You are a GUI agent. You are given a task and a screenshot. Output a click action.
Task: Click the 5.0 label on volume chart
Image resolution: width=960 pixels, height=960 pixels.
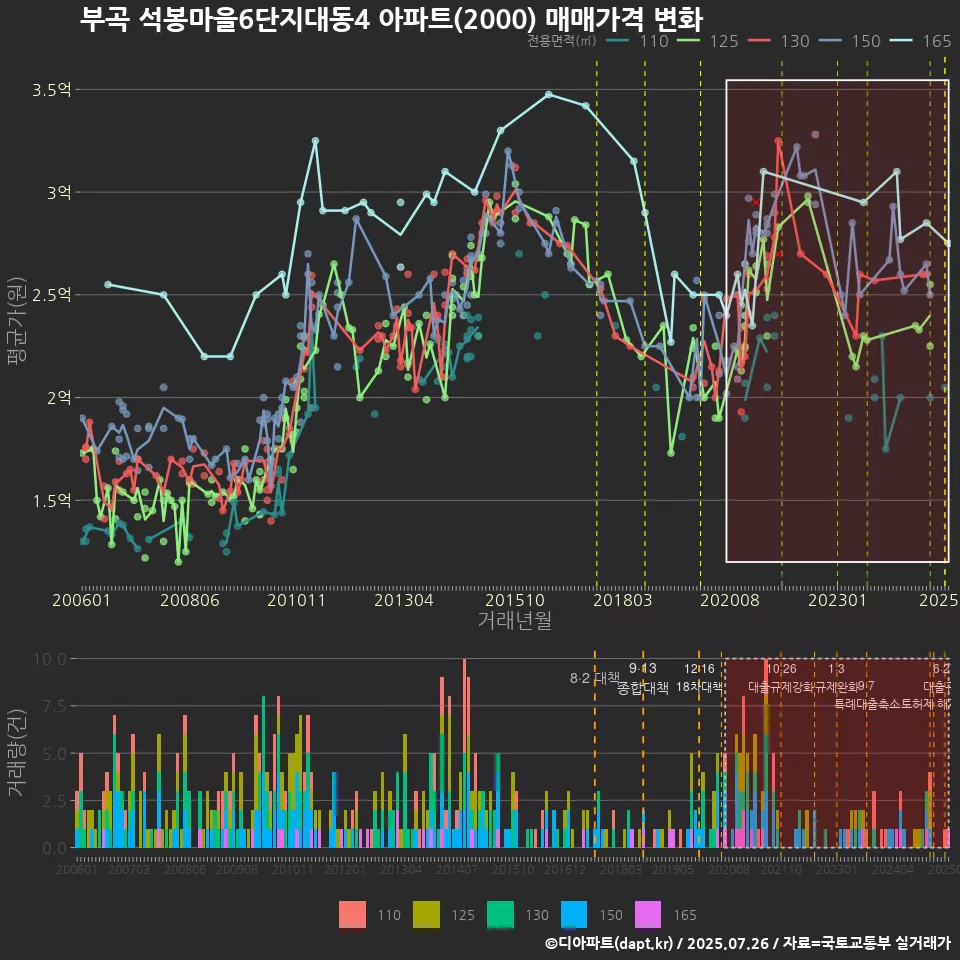click(54, 754)
